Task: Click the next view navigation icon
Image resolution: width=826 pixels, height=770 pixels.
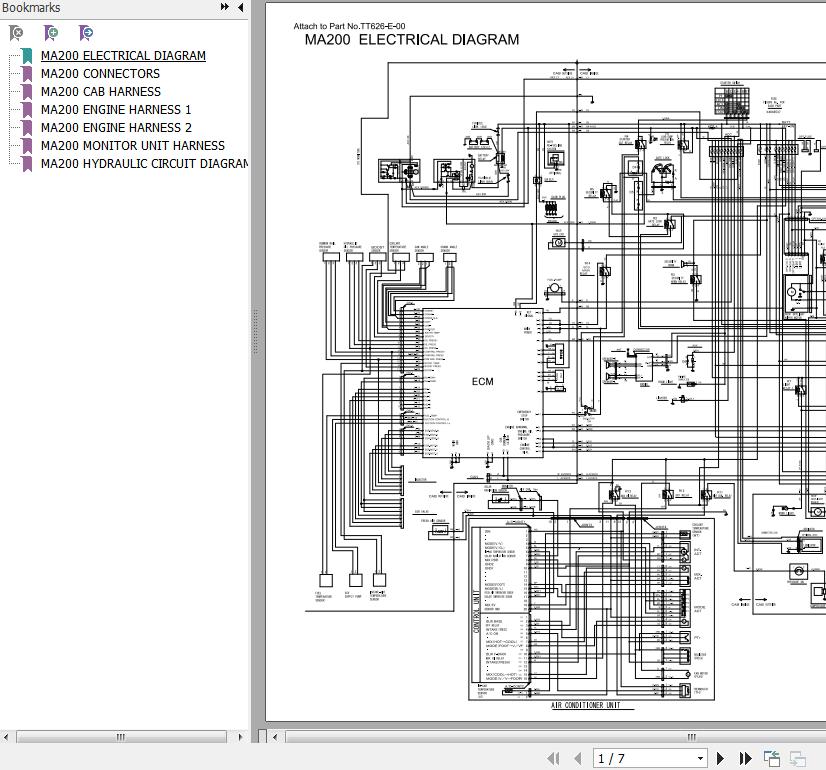Action: pos(798,758)
